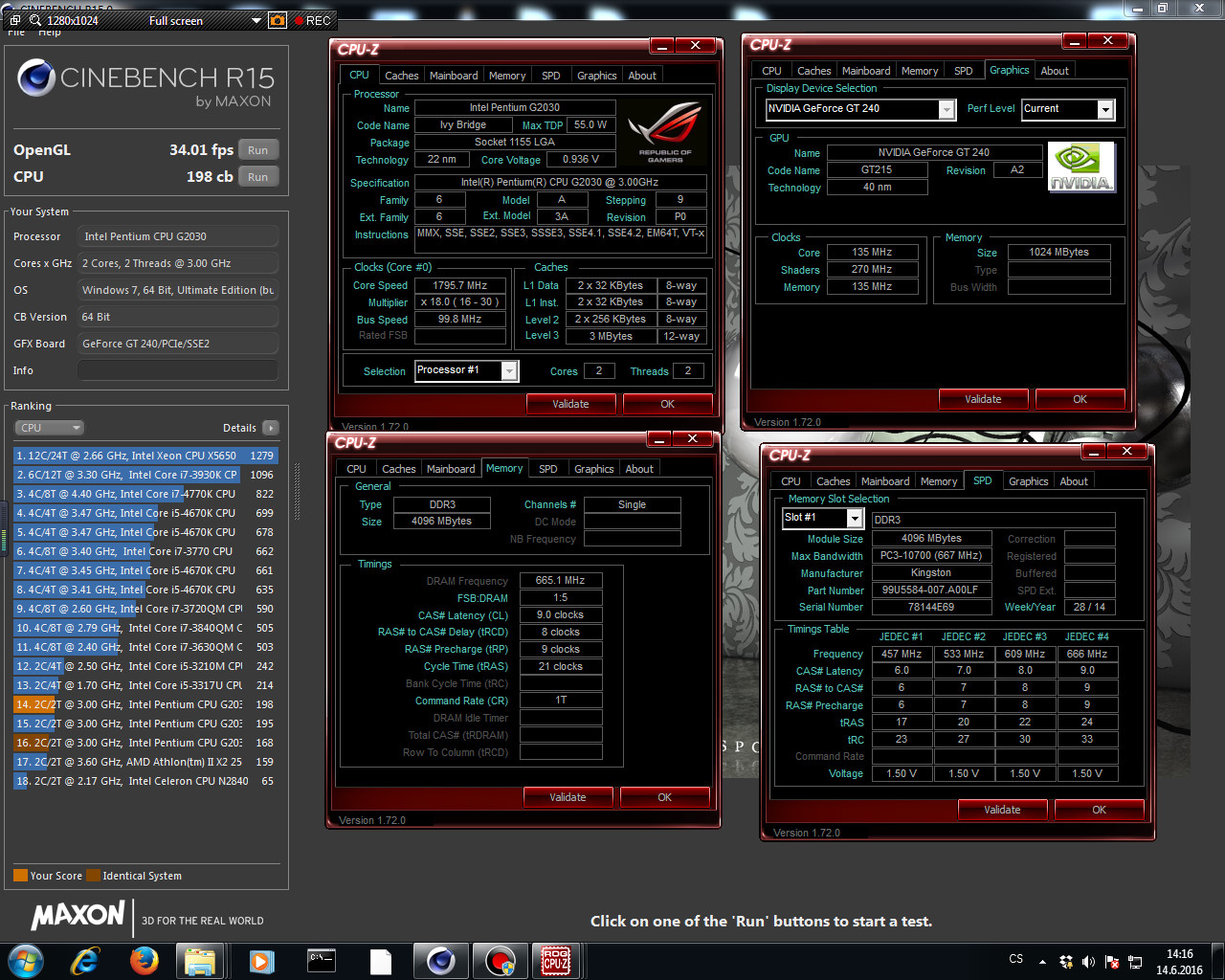
Task: Show hidden tray icons arrow
Action: pos(1042,961)
